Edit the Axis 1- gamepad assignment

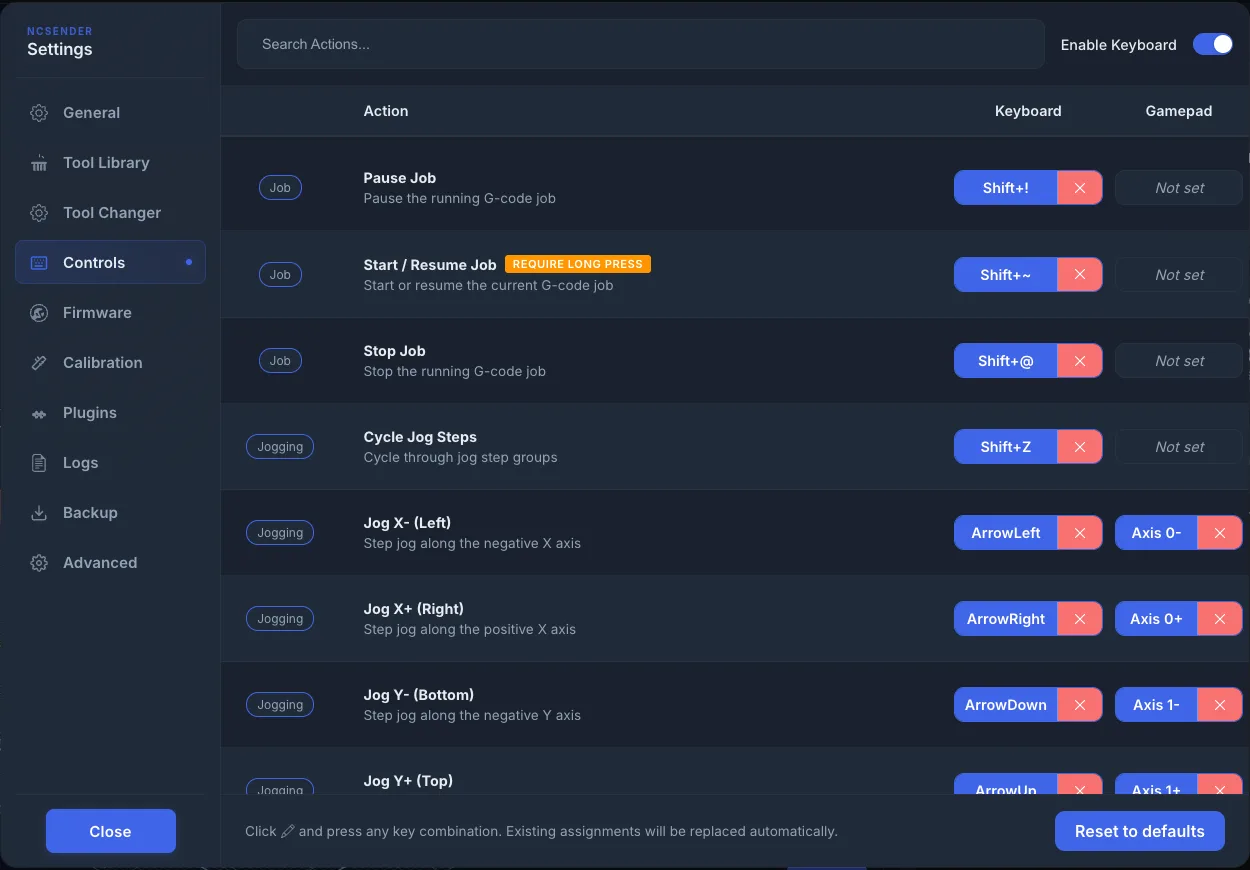click(x=1156, y=705)
